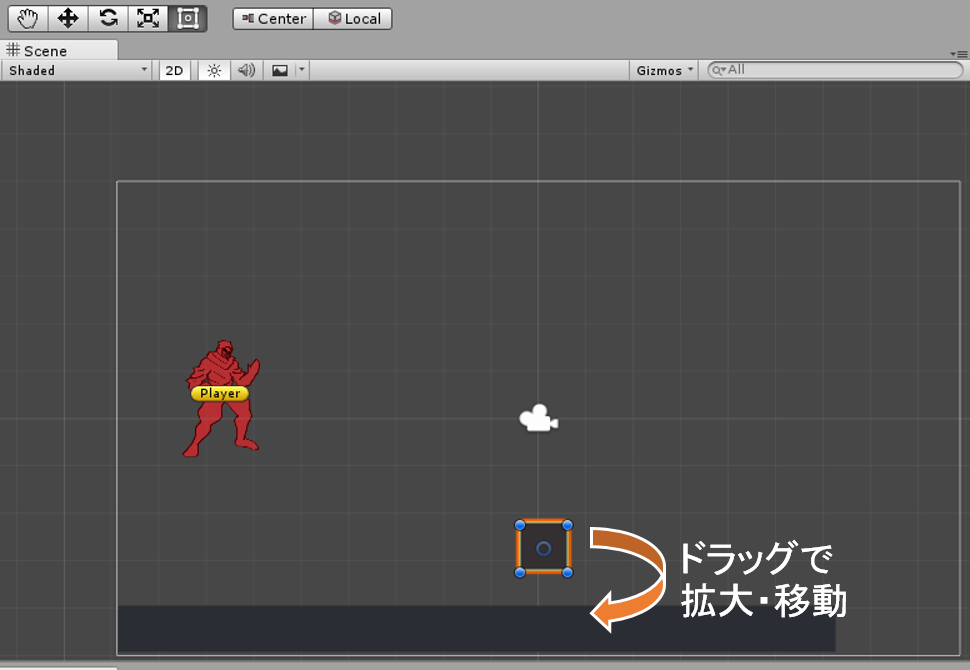
Task: Open the Scene panel options menu
Action: pos(958,54)
